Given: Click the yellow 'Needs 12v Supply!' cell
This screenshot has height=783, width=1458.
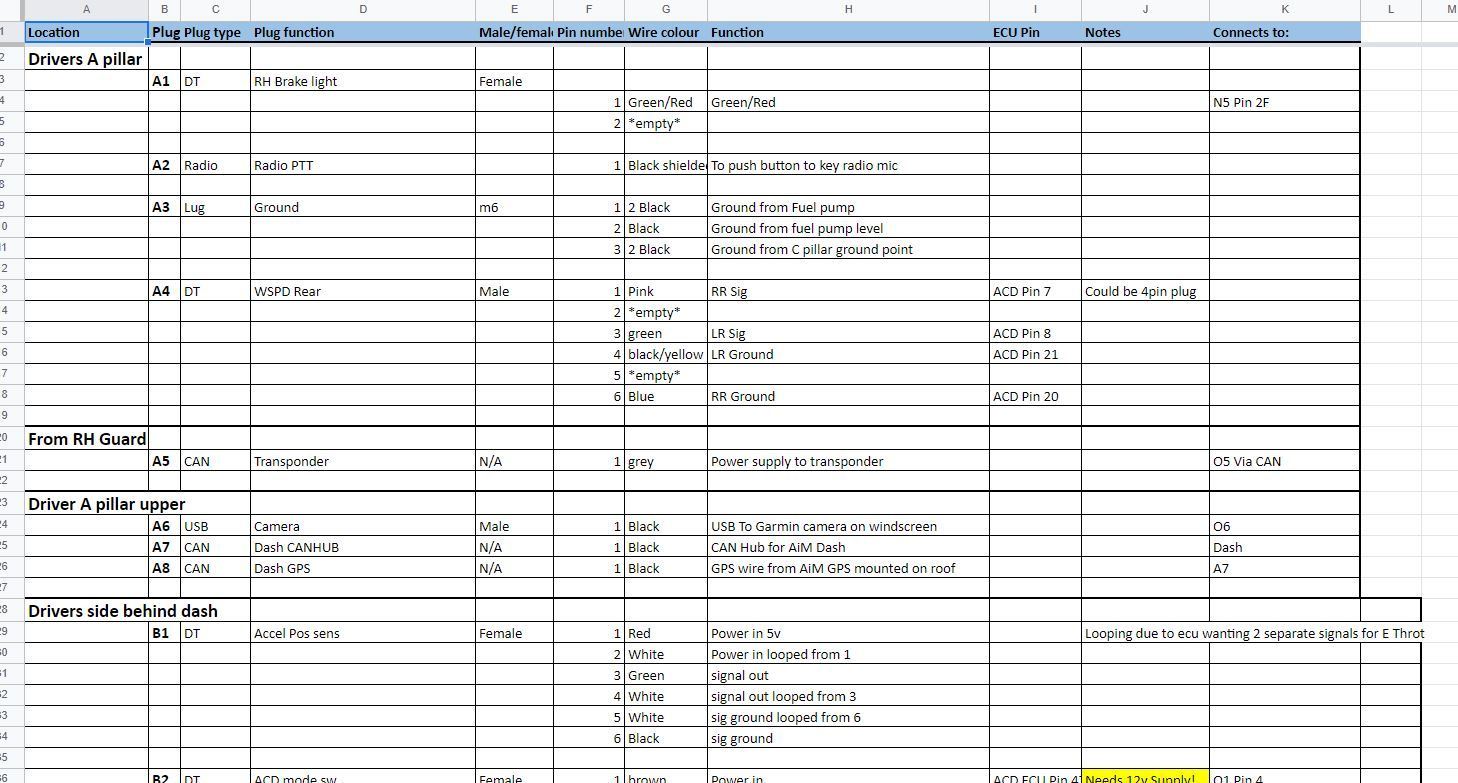Looking at the screenshot, I should 1144,776.
